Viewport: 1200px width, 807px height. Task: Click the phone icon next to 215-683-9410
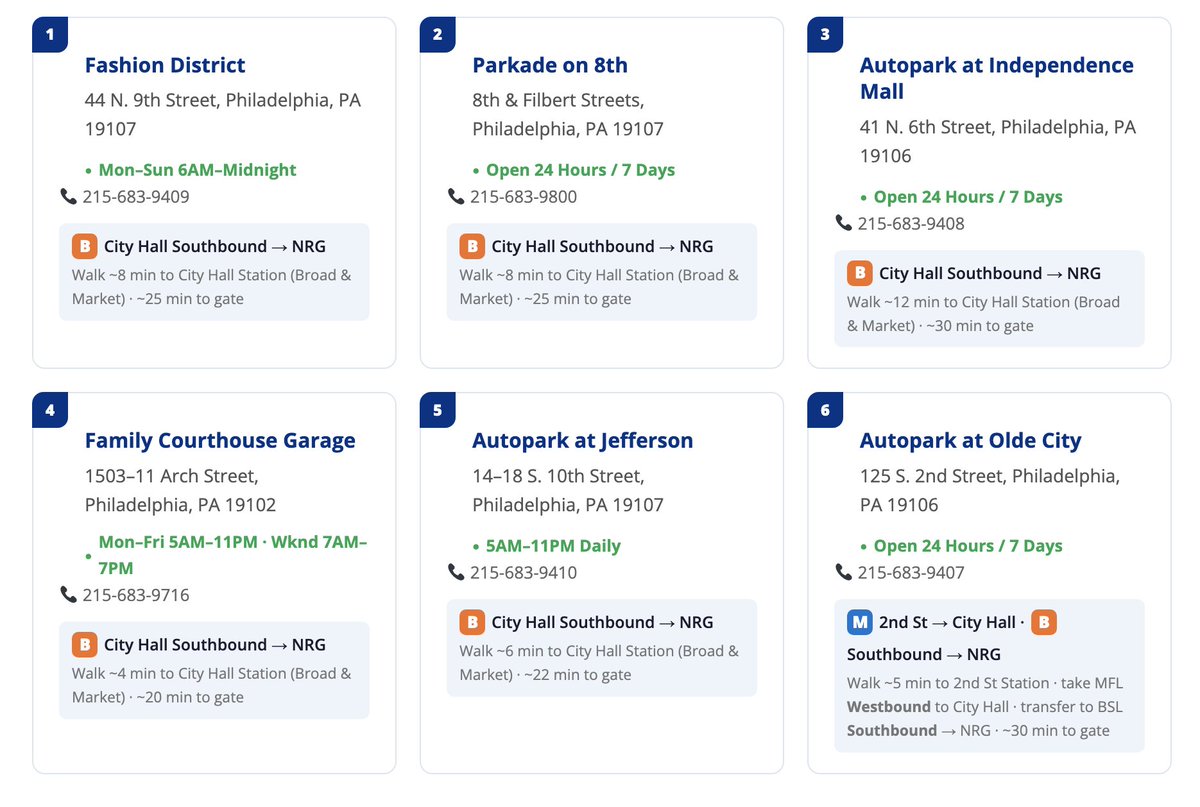[456, 573]
